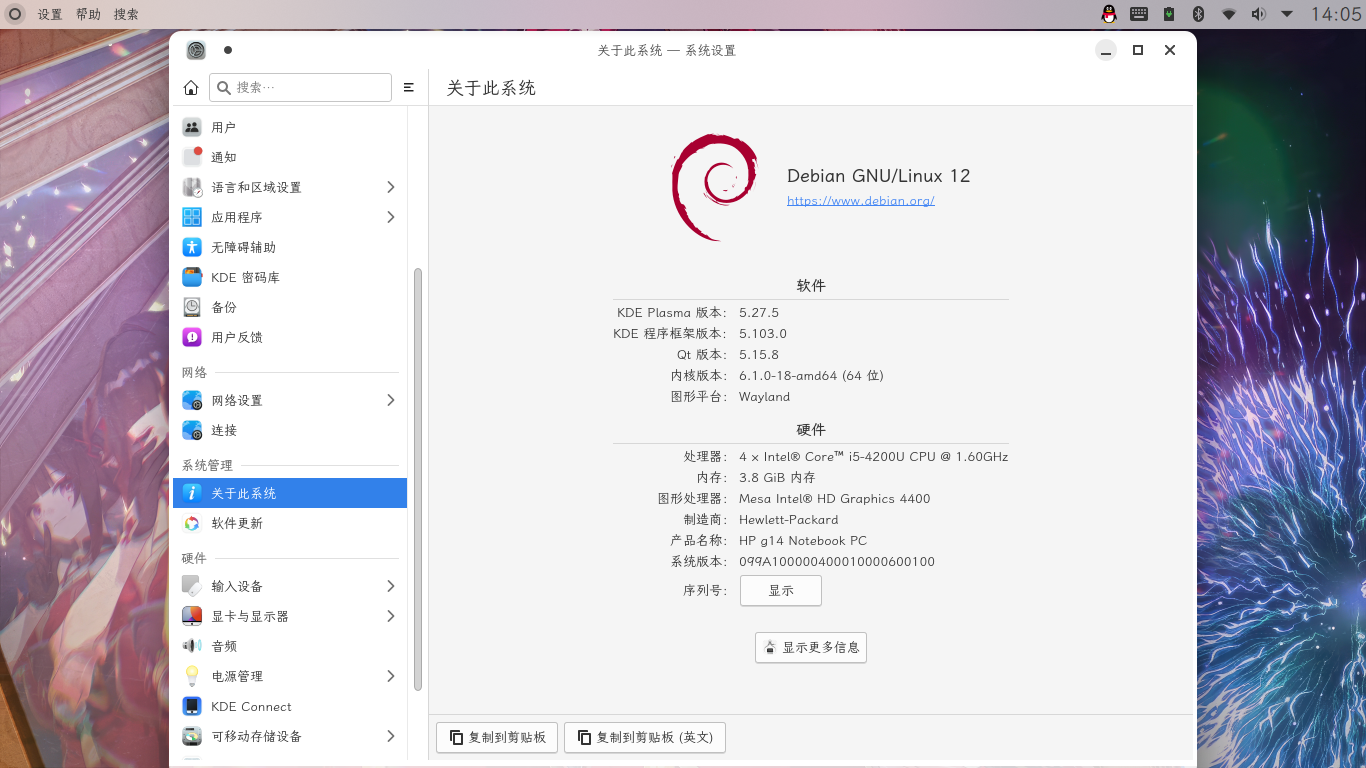Screen dimensions: 1366x768
Task: Open the 备份 backup icon
Action: 192,307
